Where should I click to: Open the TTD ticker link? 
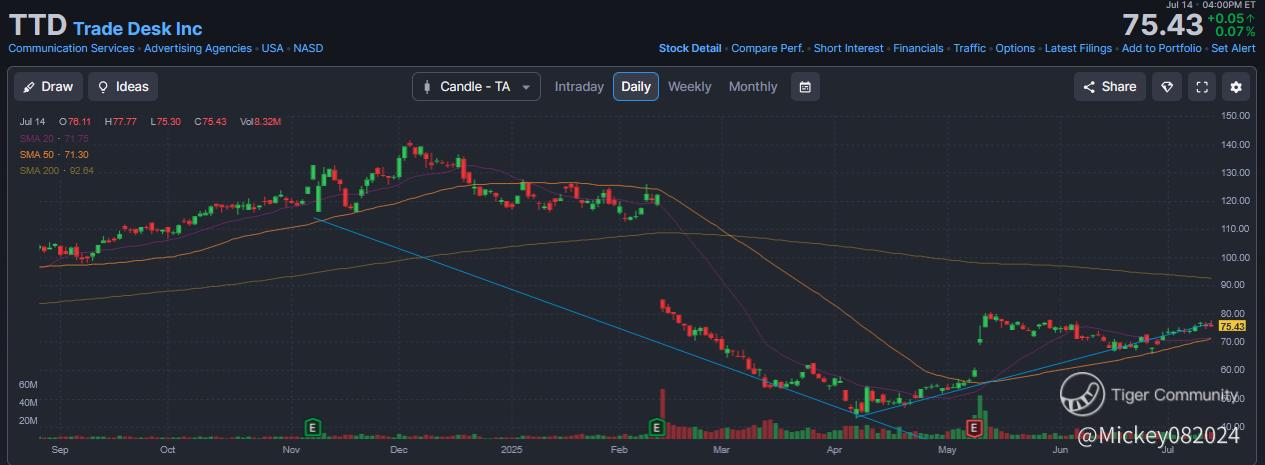coord(37,25)
